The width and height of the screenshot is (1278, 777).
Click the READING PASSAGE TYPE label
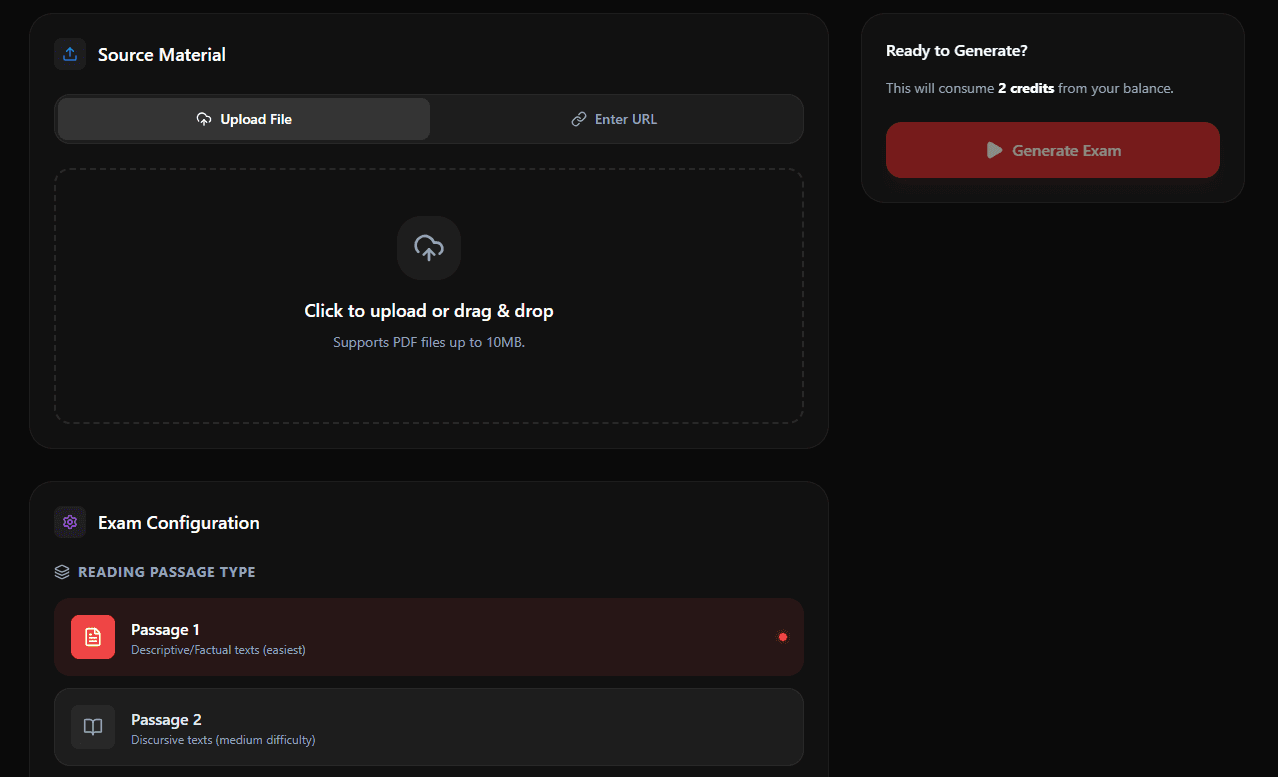point(167,572)
